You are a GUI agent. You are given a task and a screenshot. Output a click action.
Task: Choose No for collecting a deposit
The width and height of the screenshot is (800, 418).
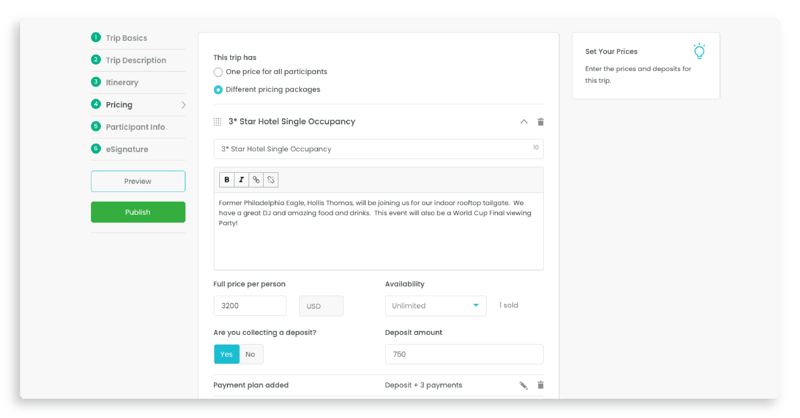click(x=251, y=354)
